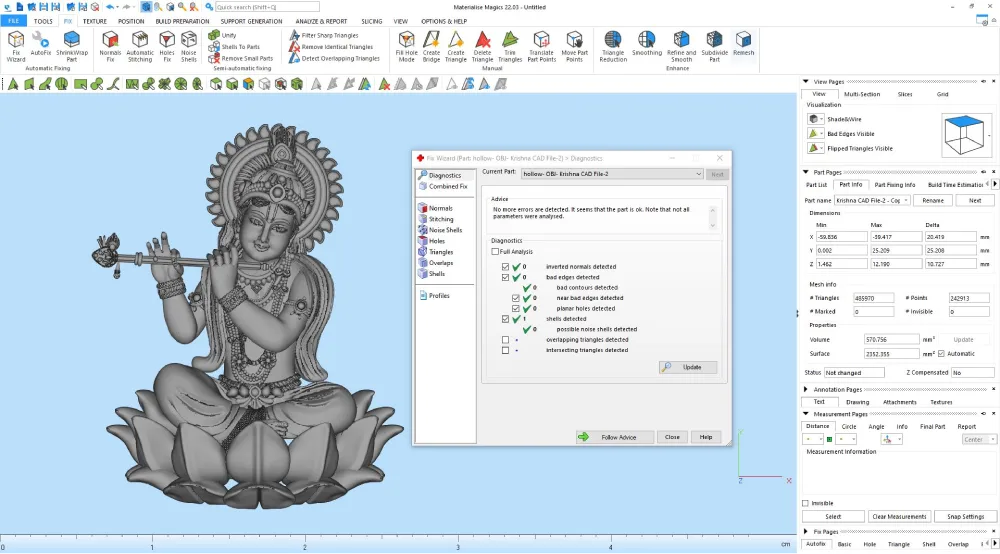This screenshot has width=1000, height=554.
Task: Collapse the Measurement Pages section
Action: pos(806,414)
